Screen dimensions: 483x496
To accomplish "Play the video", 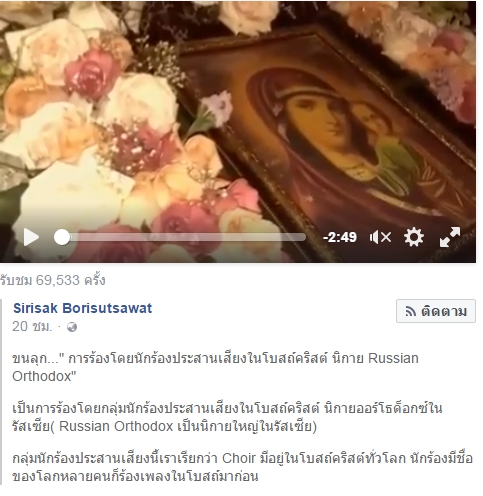I will [x=31, y=238].
